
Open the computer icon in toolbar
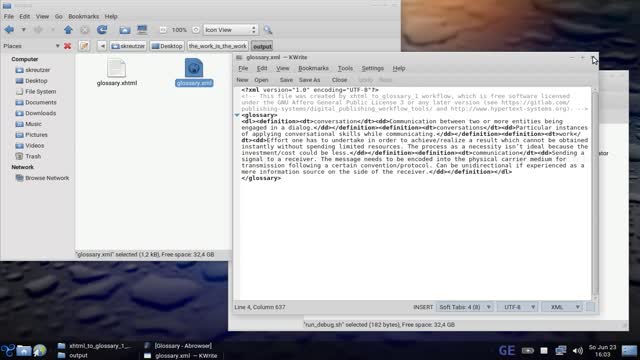142,30
